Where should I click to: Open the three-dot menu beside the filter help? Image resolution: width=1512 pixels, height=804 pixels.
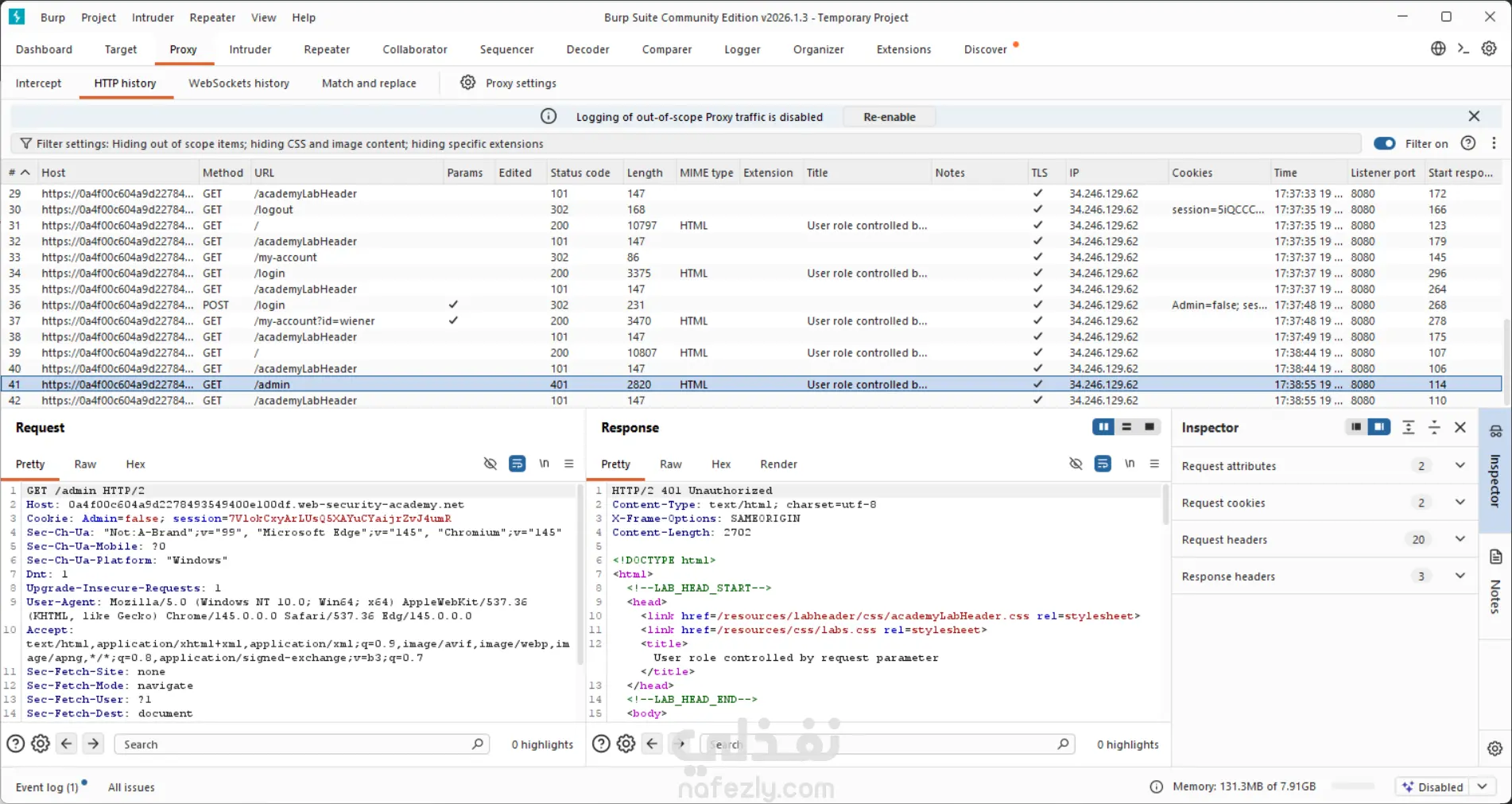point(1494,143)
